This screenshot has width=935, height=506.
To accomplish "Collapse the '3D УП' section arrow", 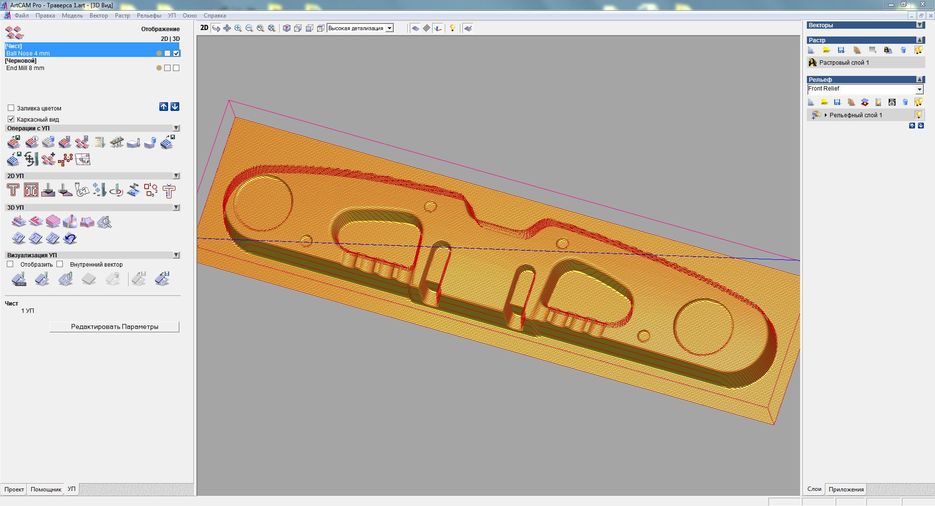I will 177,207.
